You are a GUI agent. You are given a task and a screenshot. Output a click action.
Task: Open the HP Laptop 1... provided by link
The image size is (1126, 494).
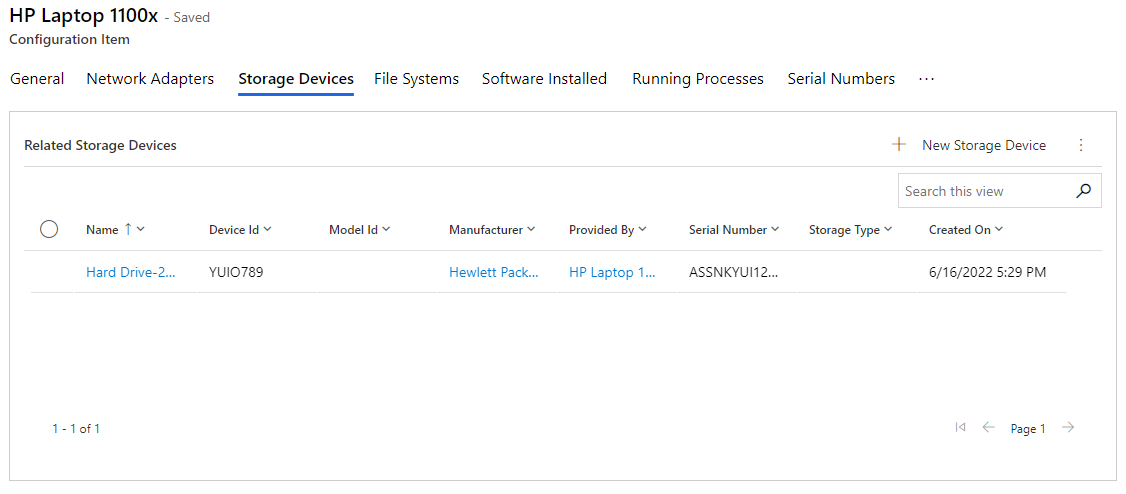click(612, 272)
